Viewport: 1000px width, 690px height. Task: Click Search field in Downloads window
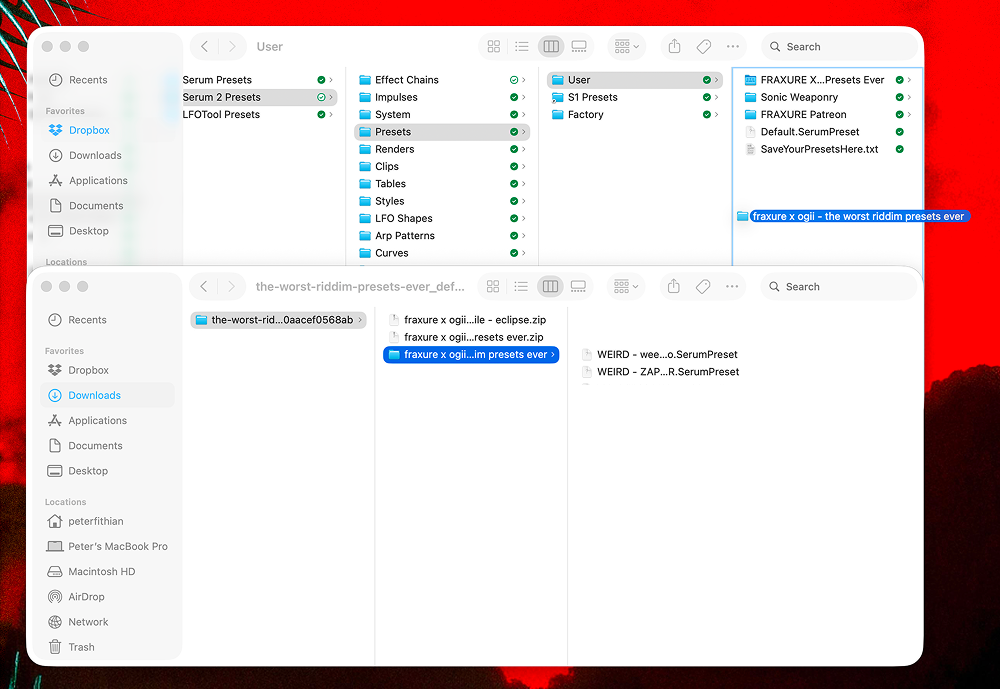(x=838, y=286)
